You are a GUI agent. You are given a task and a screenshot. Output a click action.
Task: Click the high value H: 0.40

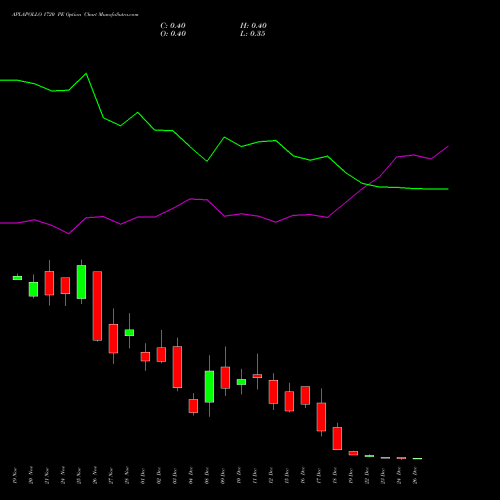click(x=253, y=26)
